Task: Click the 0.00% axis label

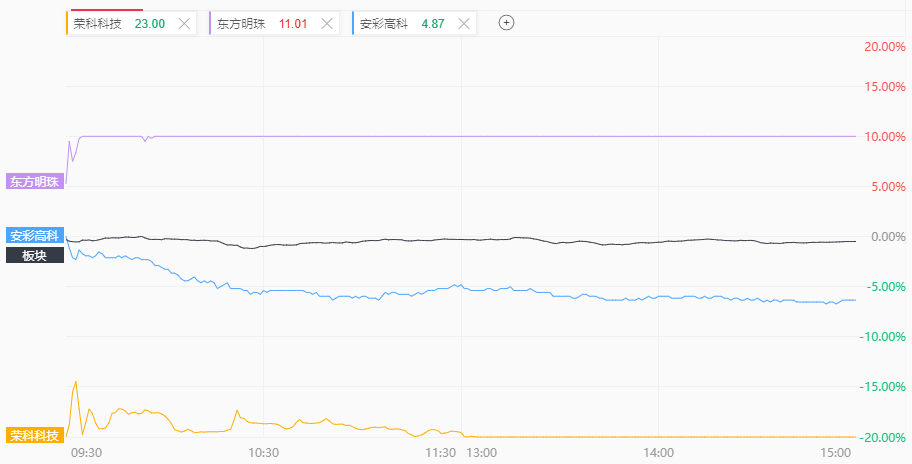Action: click(887, 237)
